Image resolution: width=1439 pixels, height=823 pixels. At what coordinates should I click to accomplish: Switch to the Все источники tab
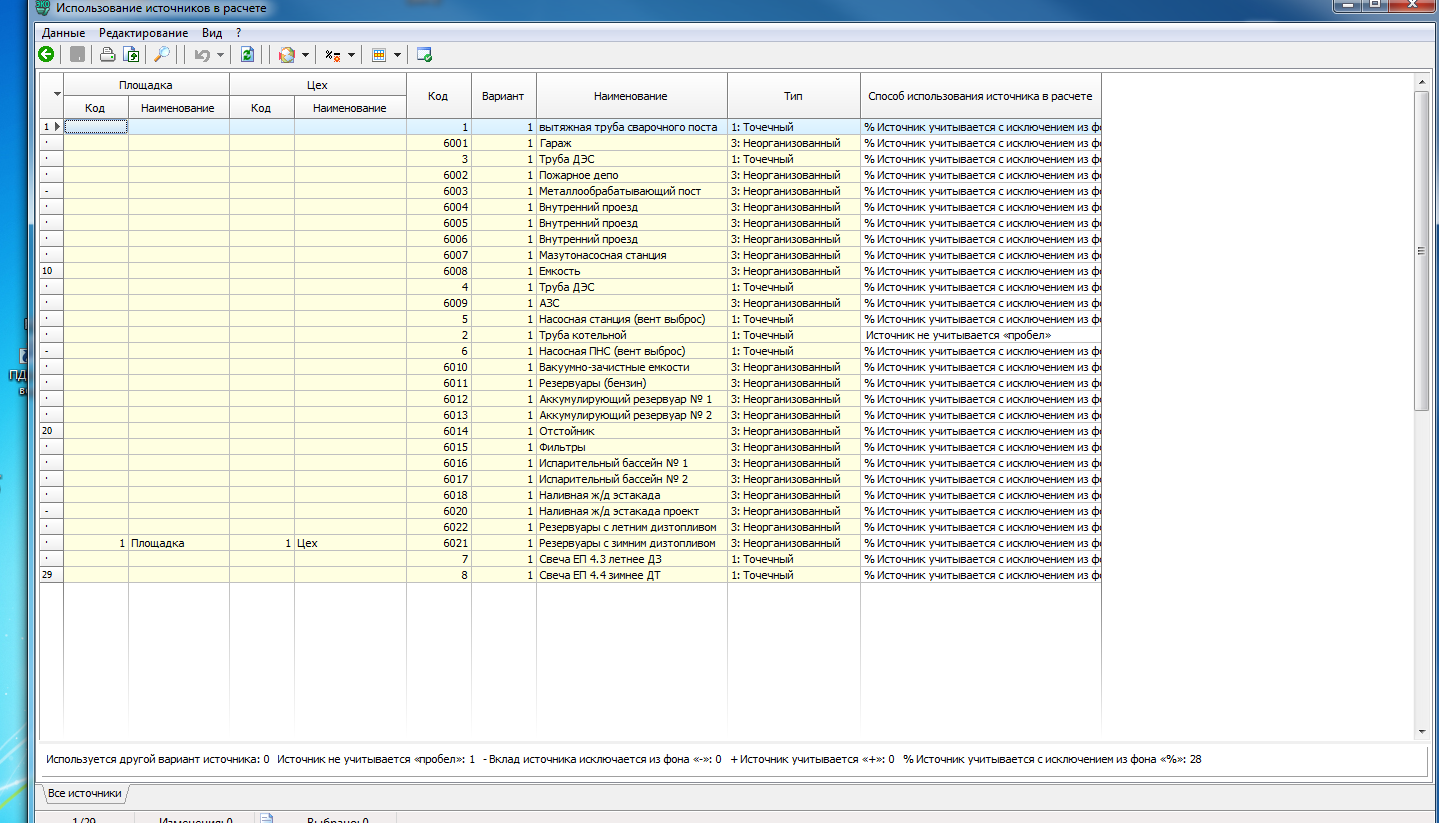pyautogui.click(x=85, y=793)
